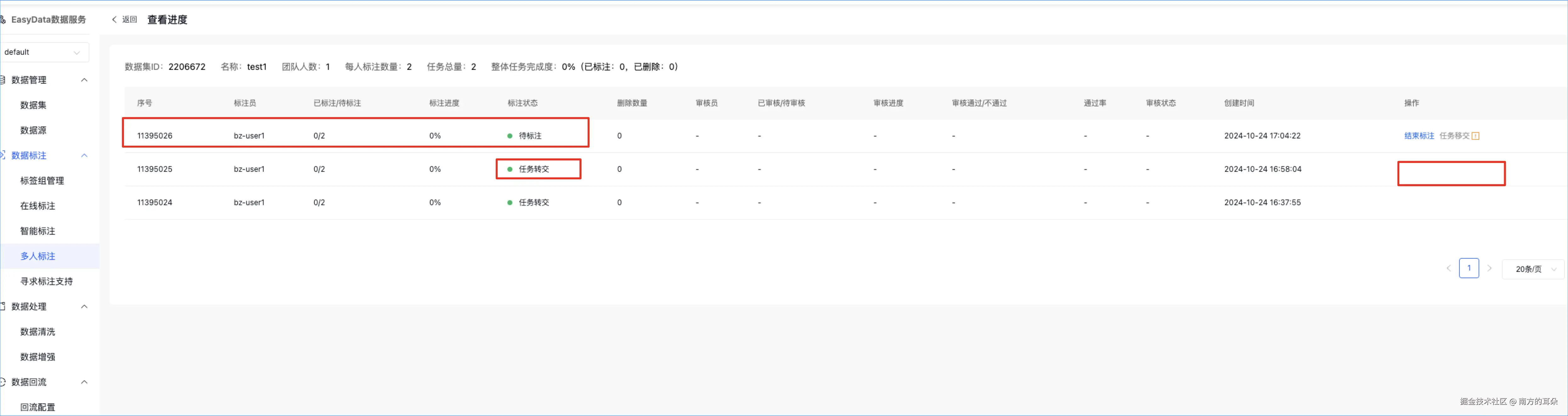The width and height of the screenshot is (1568, 416).
Task: Open 标签组管理 in the sidebar
Action: 42,181
